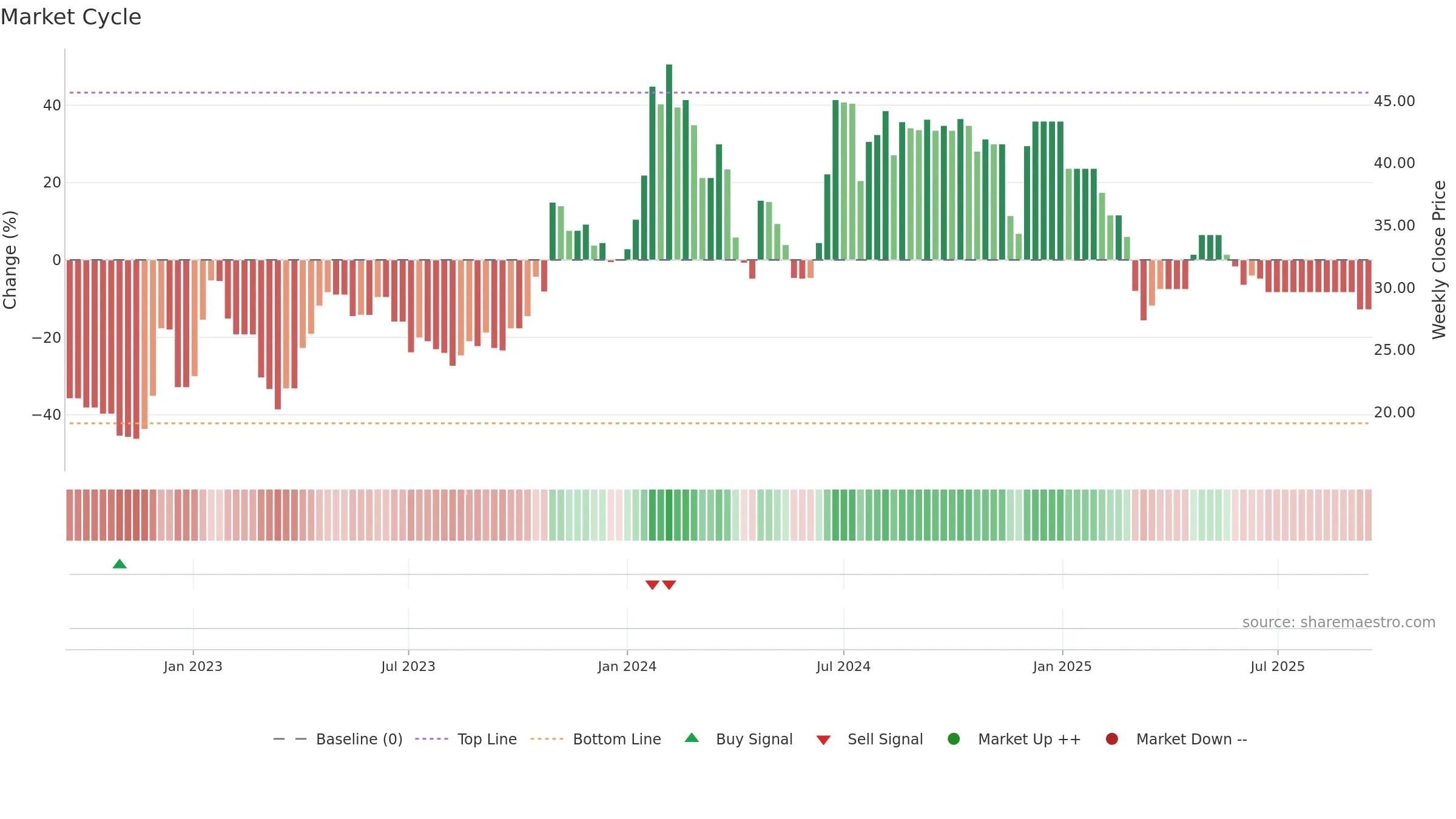Click the Jul 2023 axis label
Image resolution: width=1456 pixels, height=819 pixels.
coord(408,666)
